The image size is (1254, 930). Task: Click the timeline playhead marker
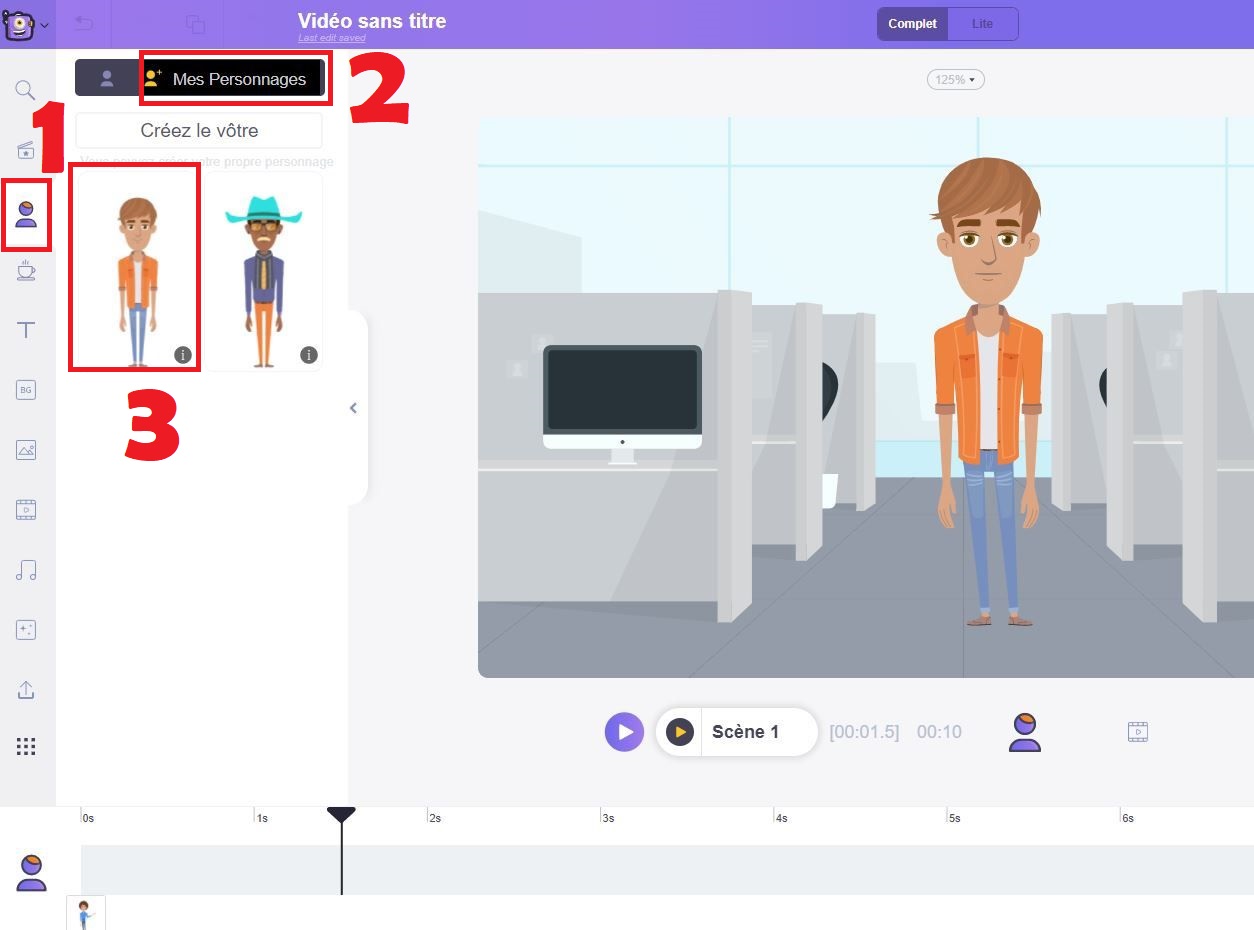tap(341, 815)
